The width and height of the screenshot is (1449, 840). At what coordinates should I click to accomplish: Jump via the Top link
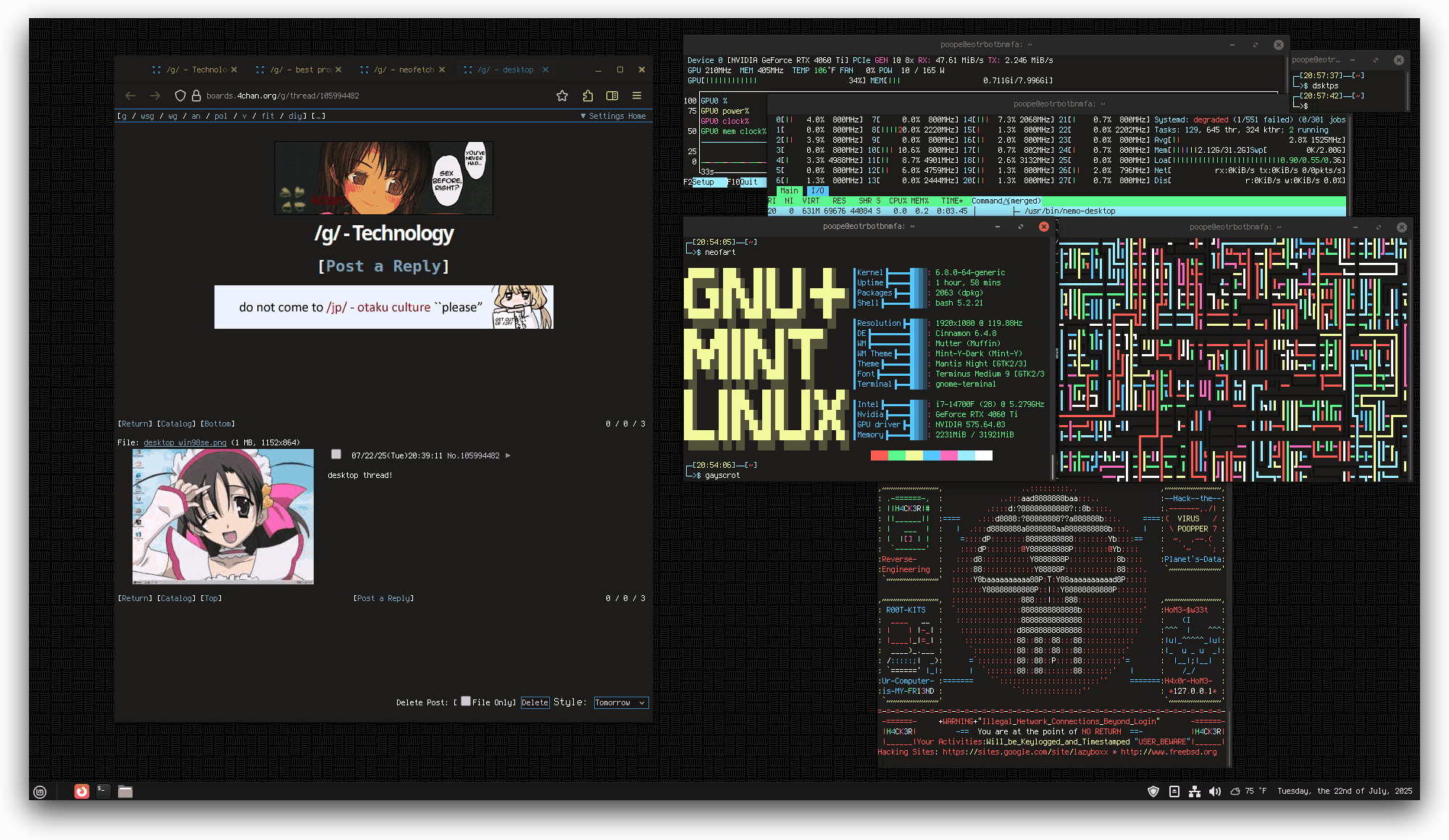click(x=211, y=598)
